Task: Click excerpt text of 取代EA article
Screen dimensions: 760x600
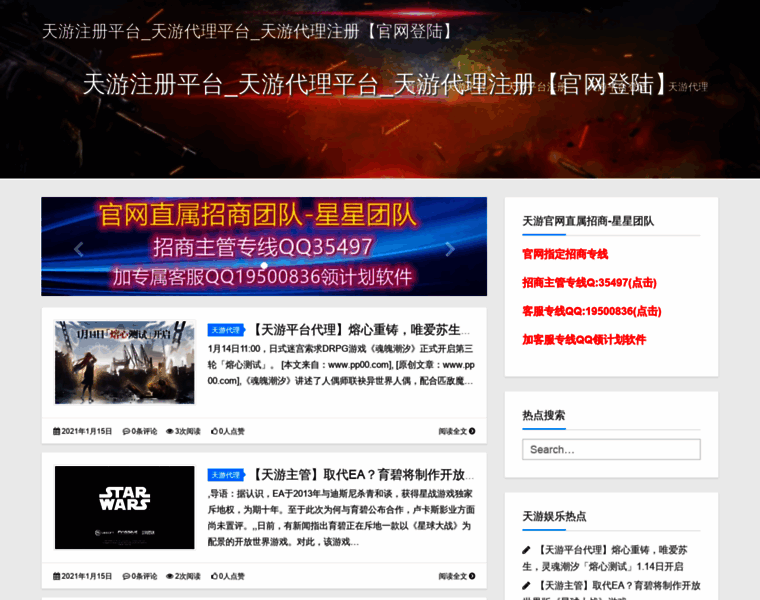Action: (341, 518)
